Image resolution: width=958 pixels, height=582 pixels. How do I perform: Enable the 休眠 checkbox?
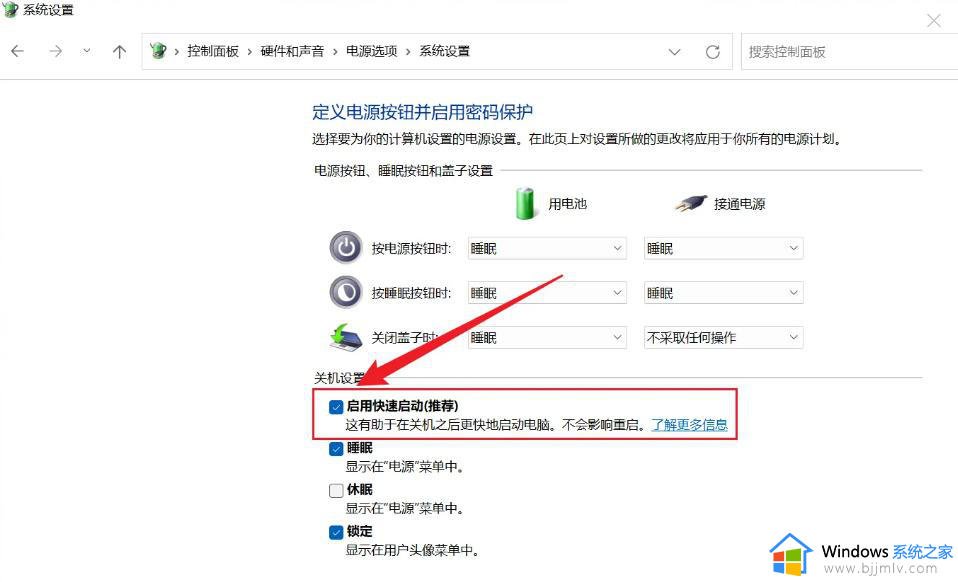point(336,490)
